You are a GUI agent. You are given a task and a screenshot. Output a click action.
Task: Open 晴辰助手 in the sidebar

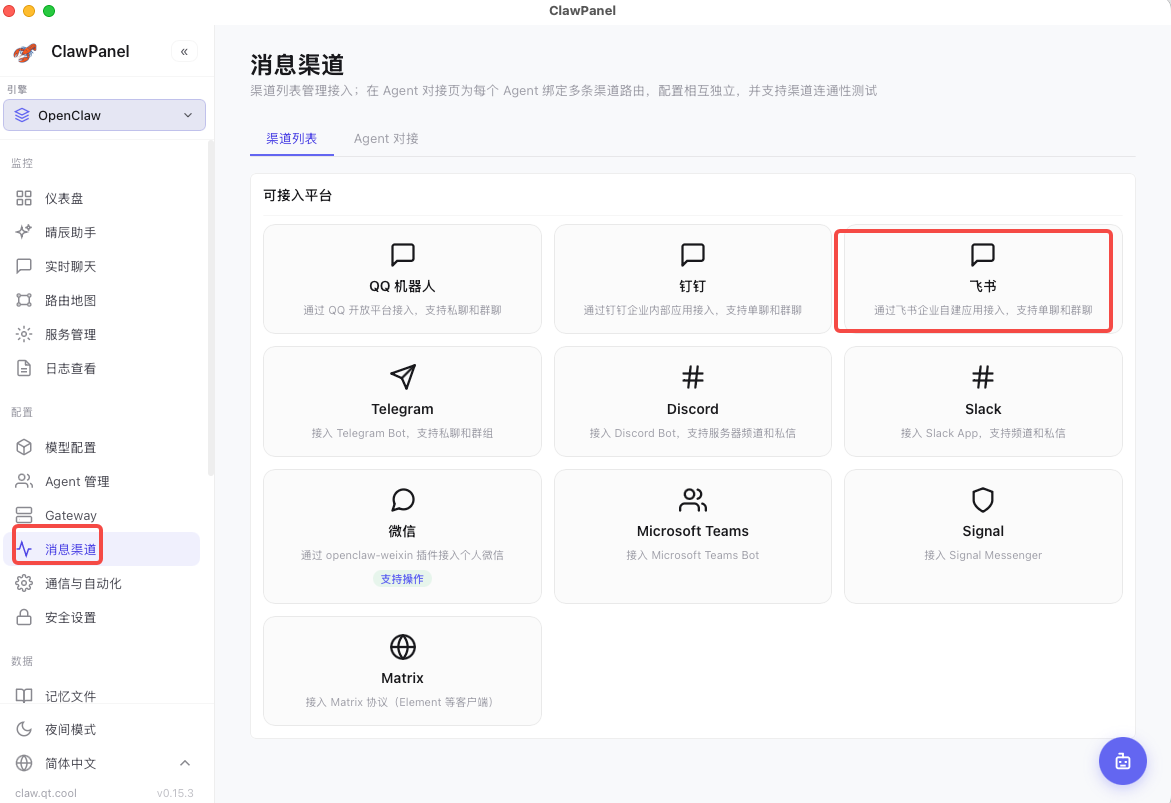[x=70, y=232]
